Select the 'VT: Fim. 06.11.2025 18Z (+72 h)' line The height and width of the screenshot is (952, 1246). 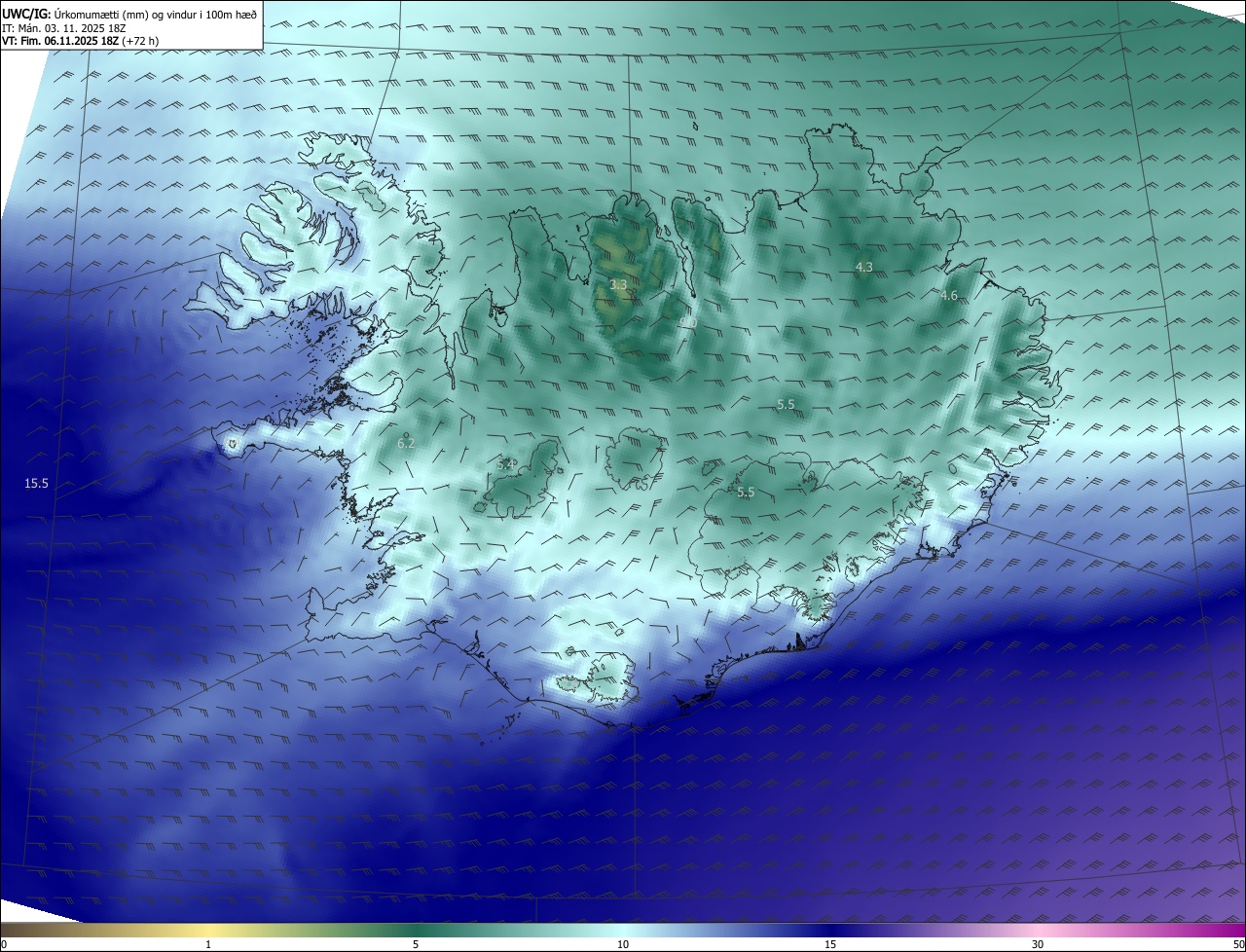[x=81, y=41]
